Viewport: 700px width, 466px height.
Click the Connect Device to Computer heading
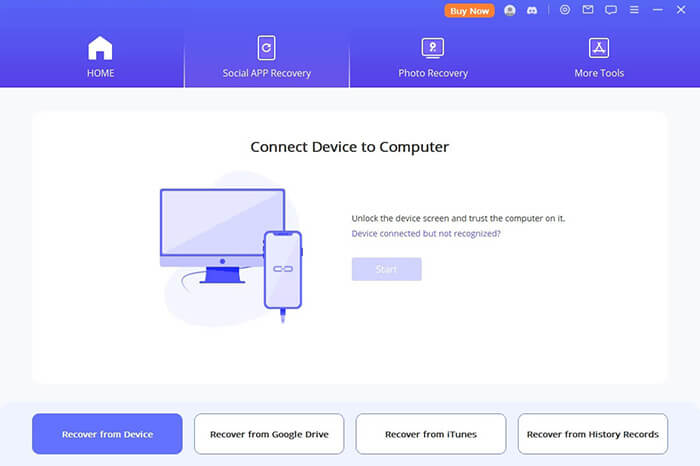(350, 147)
